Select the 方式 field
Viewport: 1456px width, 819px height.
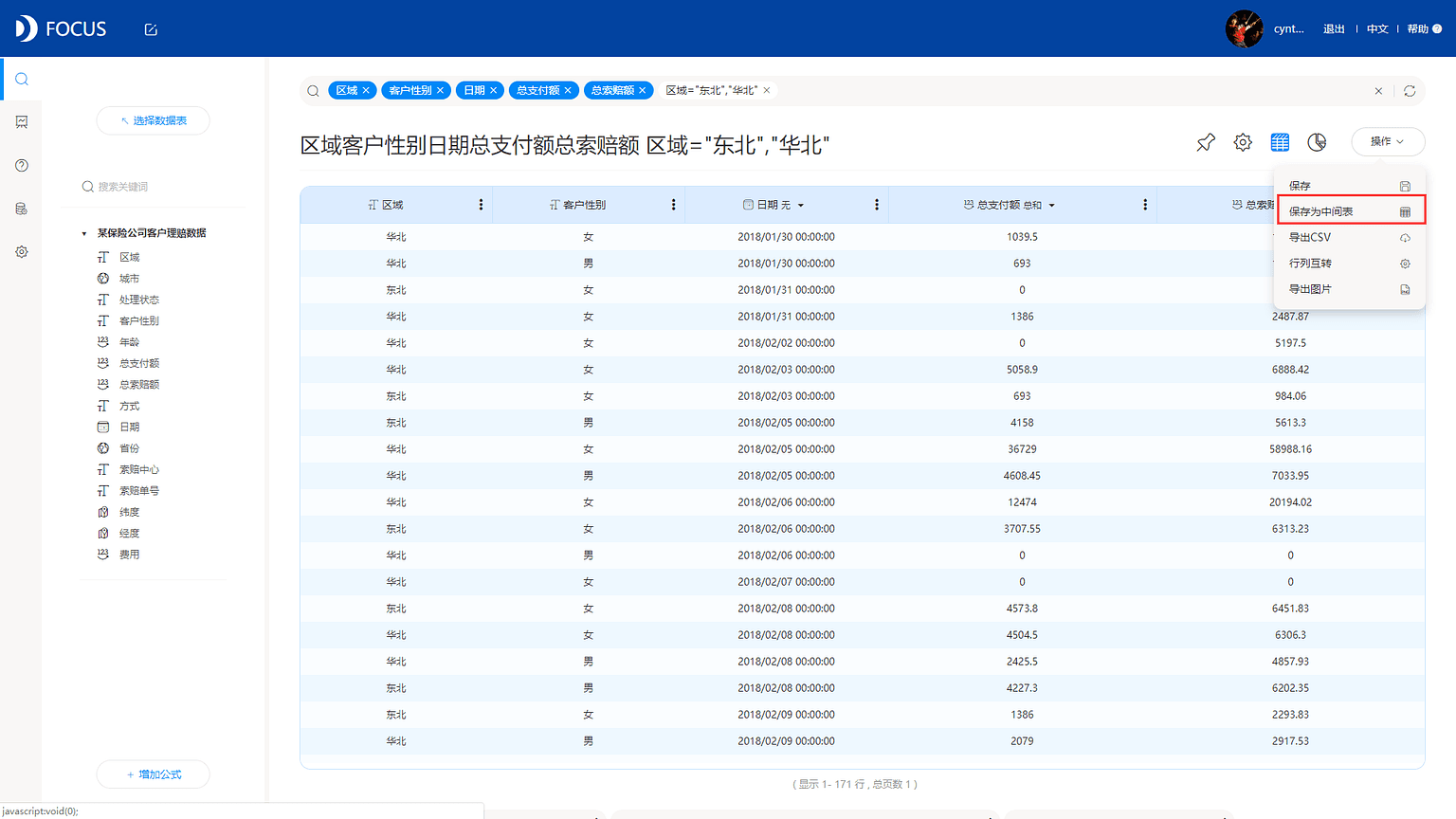[x=130, y=406]
